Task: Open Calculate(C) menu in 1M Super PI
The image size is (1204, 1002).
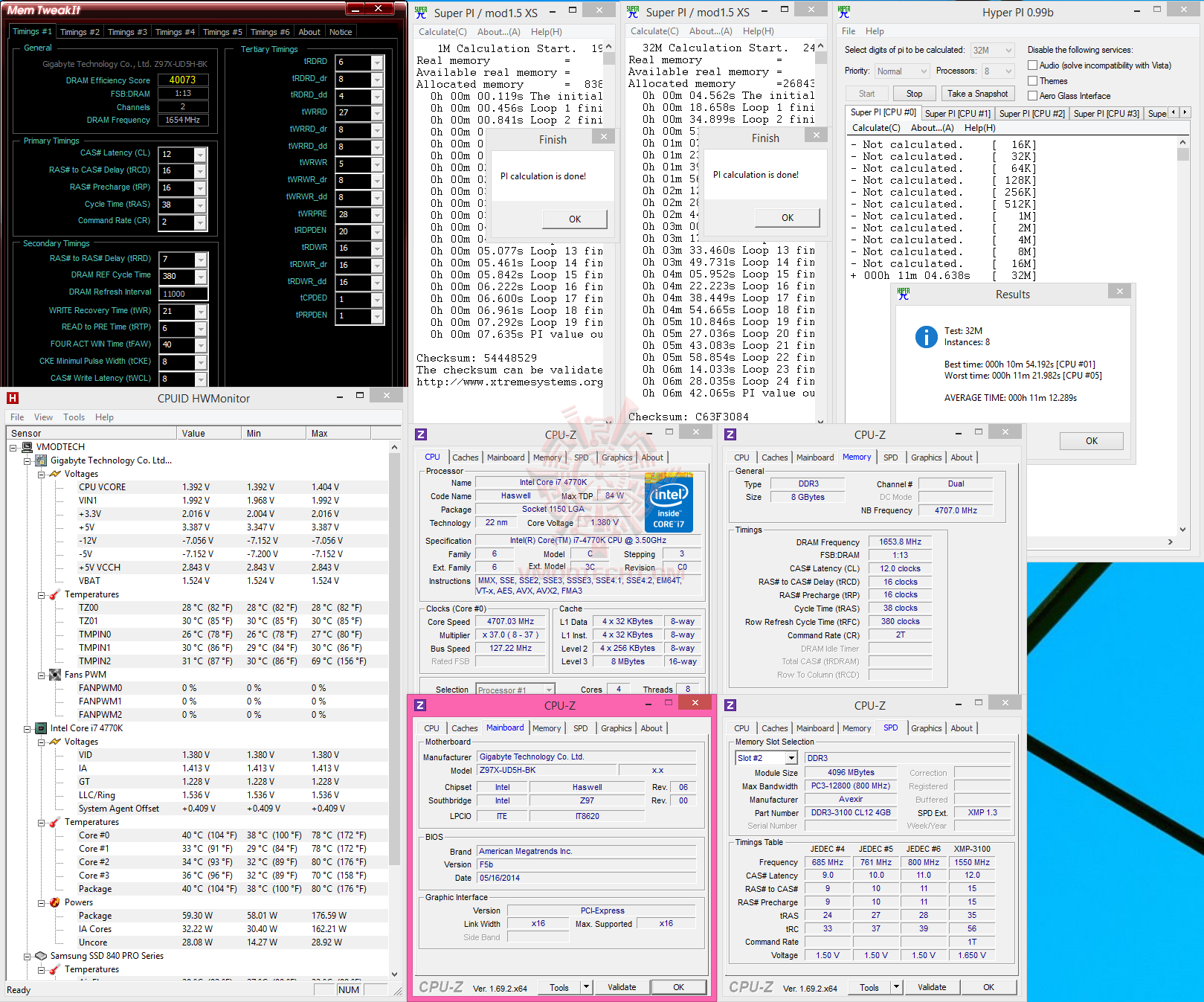Action: pyautogui.click(x=442, y=32)
